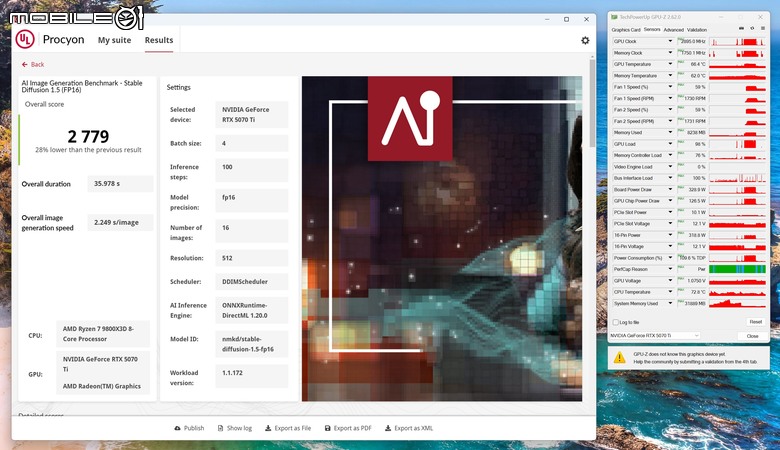
Task: Minimize the Procyon window
Action: pyautogui.click(x=547, y=19)
